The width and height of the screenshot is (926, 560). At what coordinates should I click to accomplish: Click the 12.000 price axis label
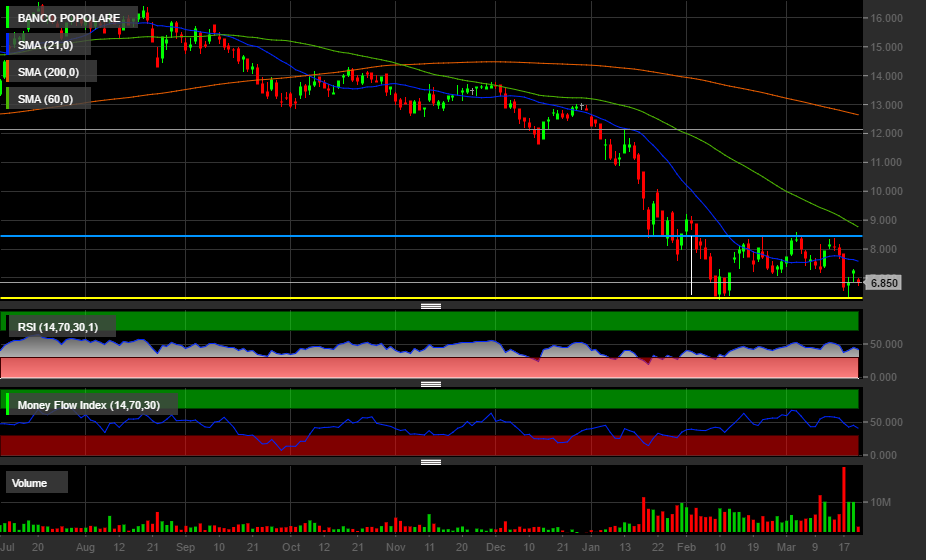click(x=886, y=134)
